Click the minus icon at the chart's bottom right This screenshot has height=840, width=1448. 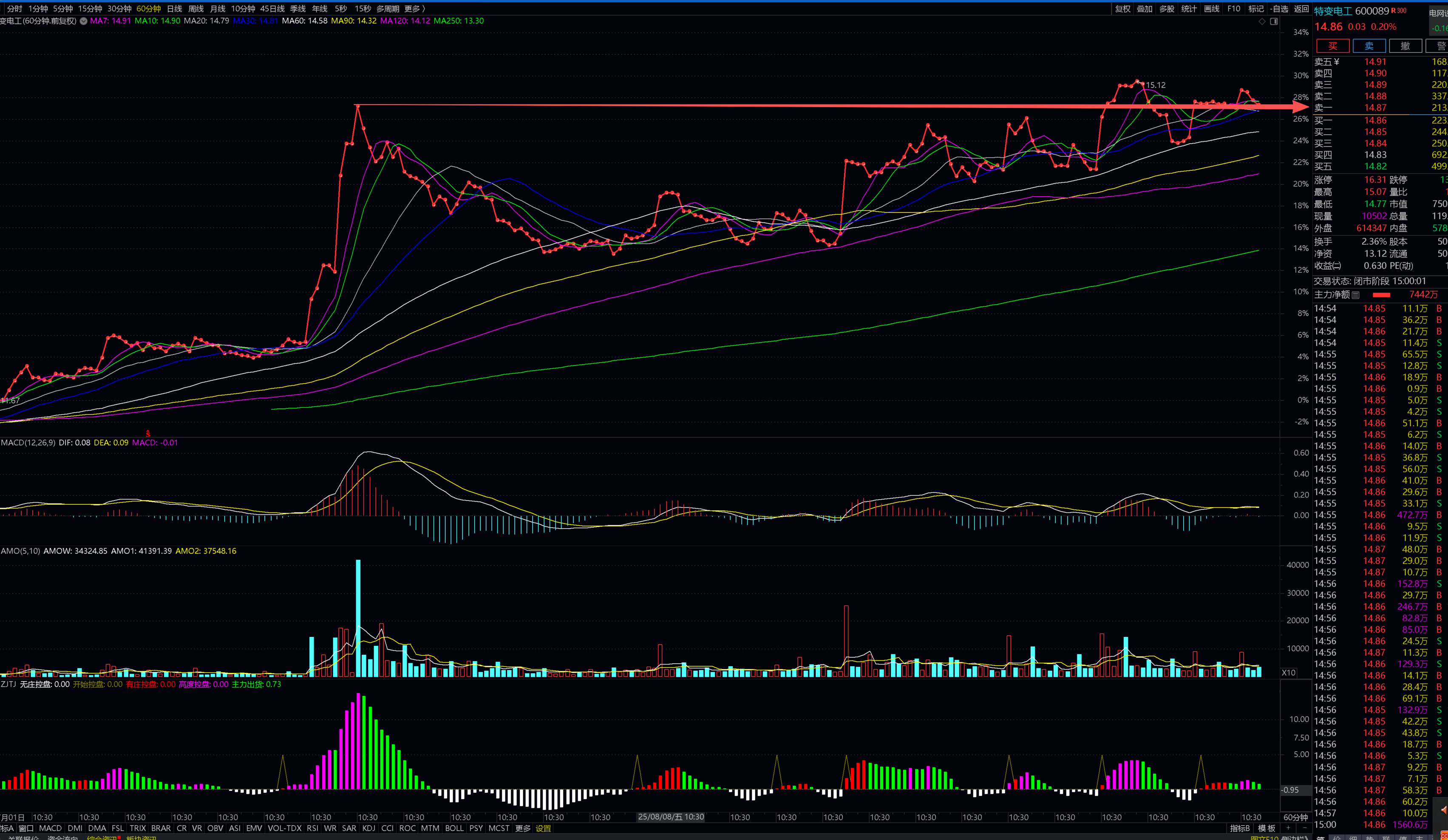point(1304,828)
